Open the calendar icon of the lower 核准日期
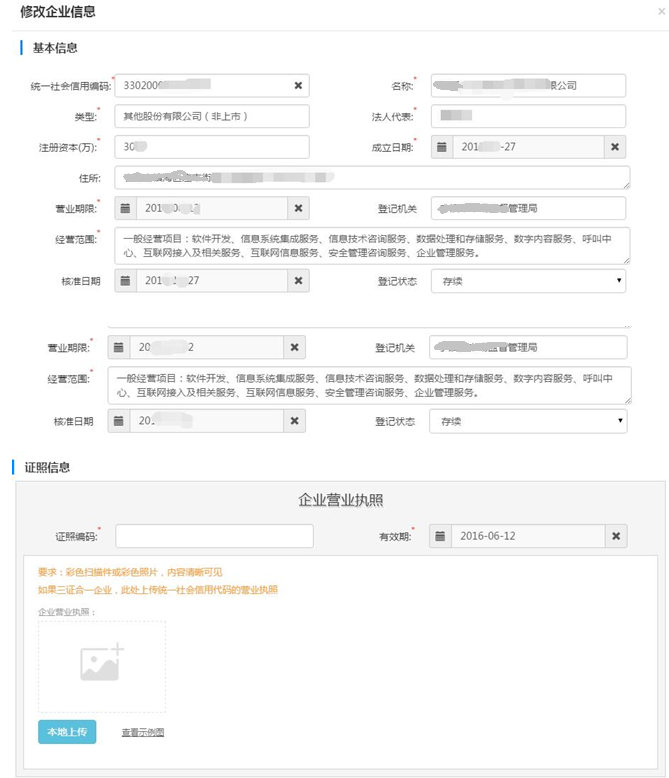Viewport: 669px width, 778px height. click(x=119, y=421)
